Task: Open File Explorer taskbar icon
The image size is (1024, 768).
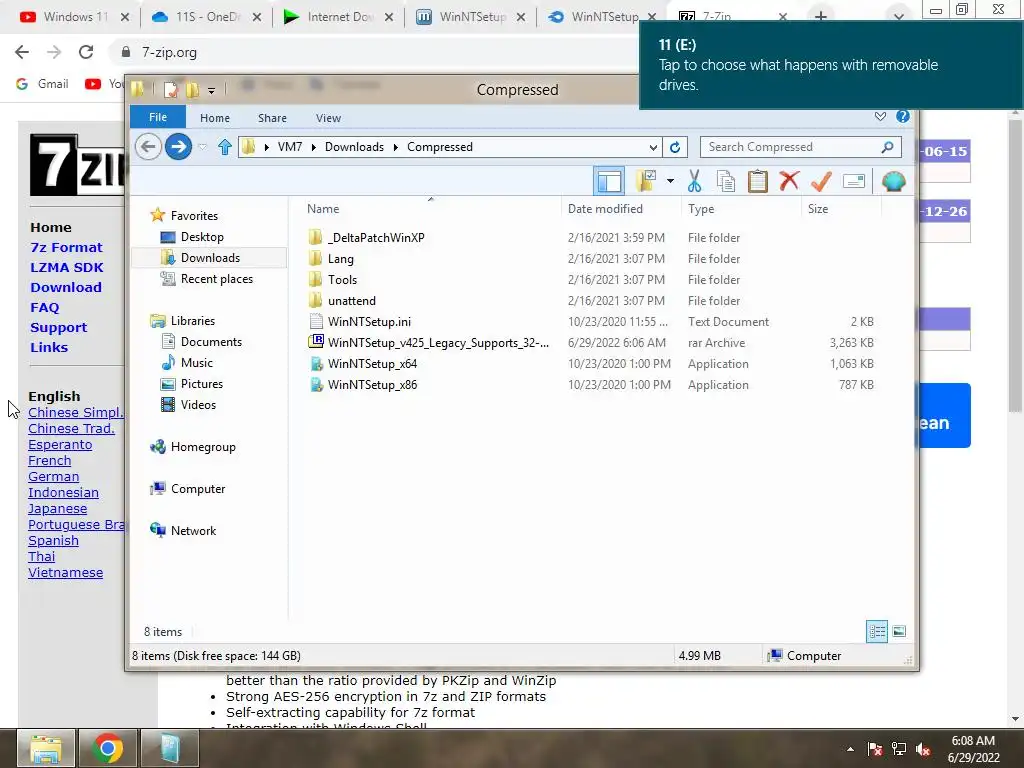Action: [x=45, y=748]
